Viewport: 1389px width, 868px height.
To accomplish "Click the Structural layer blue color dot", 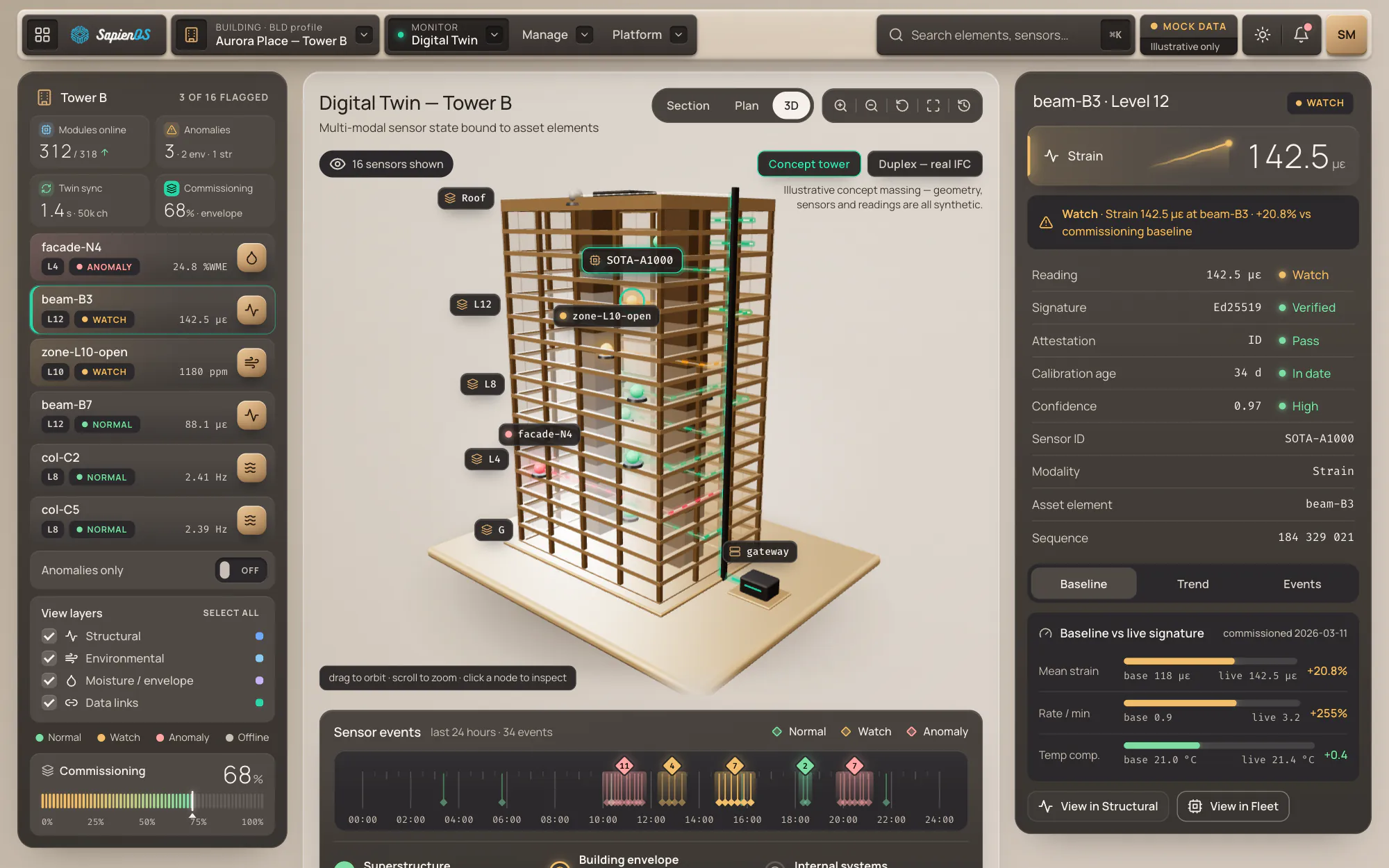I will click(259, 636).
